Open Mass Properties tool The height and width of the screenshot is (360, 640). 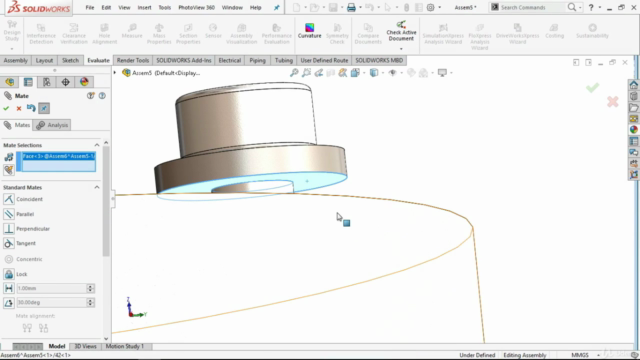click(159, 33)
